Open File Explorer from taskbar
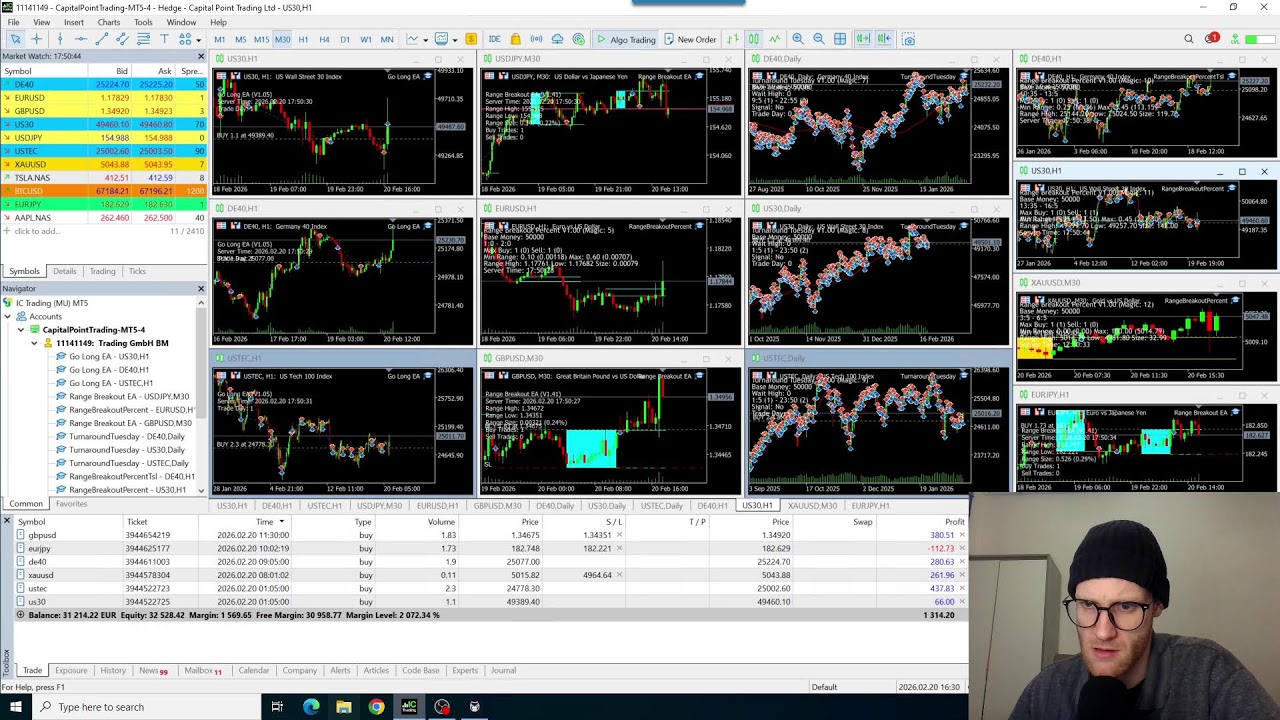The height and width of the screenshot is (720, 1280). click(x=344, y=707)
